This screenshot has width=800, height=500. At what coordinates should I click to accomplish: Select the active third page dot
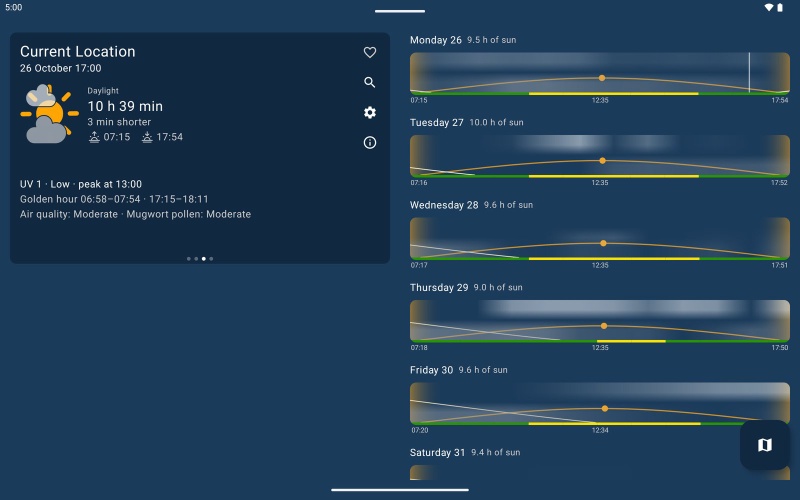pyautogui.click(x=204, y=259)
